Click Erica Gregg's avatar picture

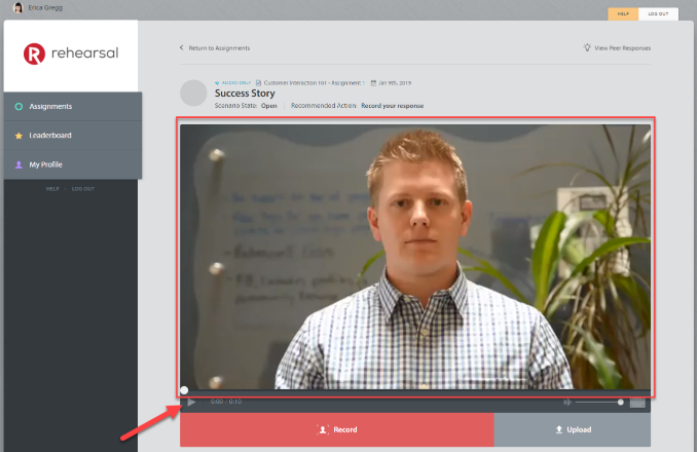[17, 7]
